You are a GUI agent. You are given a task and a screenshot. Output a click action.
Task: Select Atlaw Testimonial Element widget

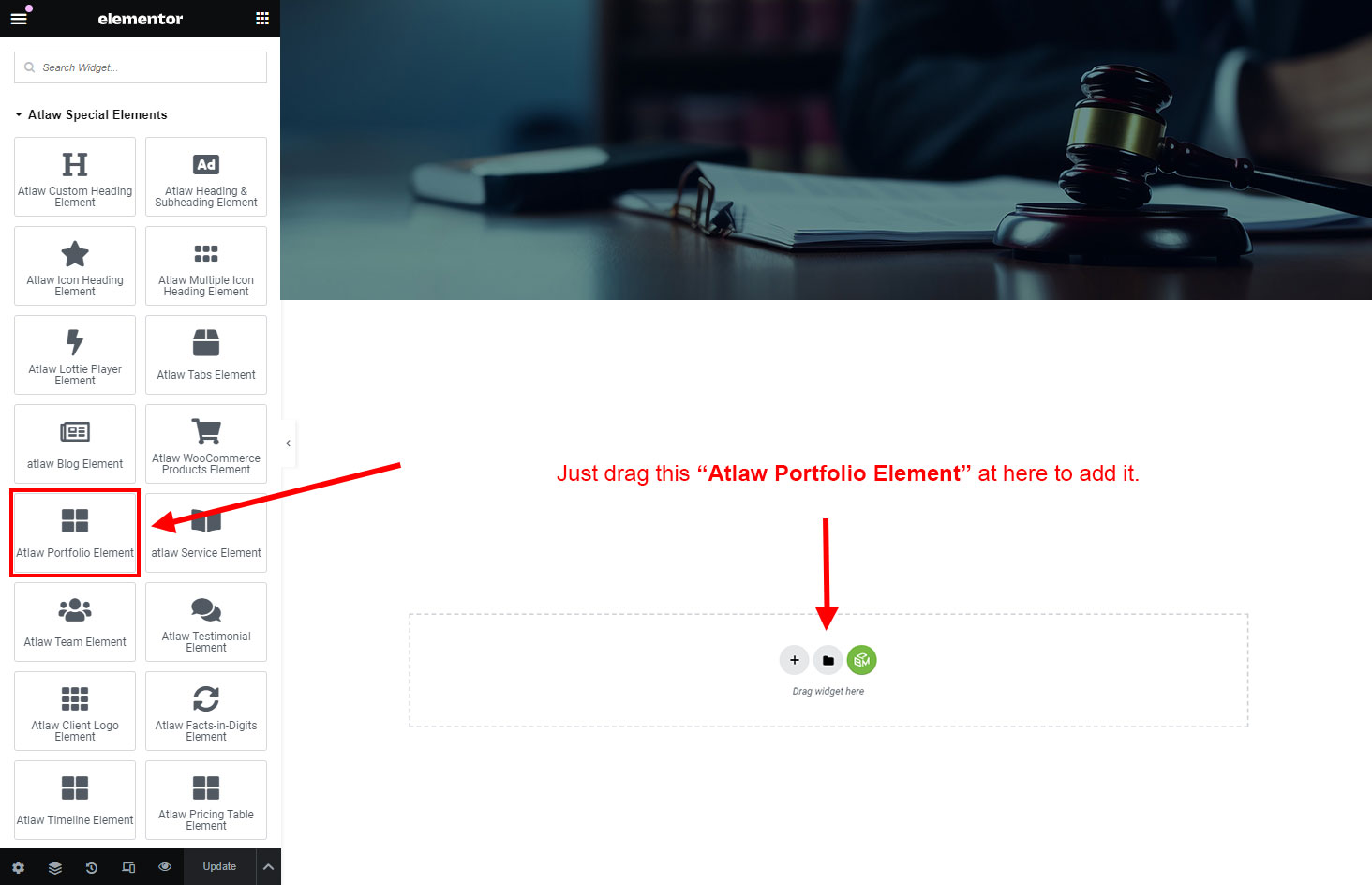(206, 622)
